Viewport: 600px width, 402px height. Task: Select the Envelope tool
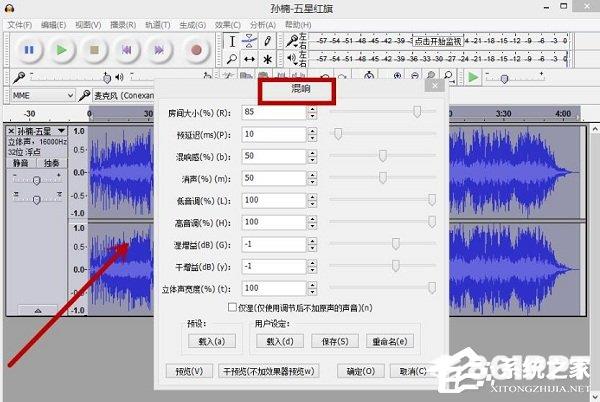click(249, 41)
